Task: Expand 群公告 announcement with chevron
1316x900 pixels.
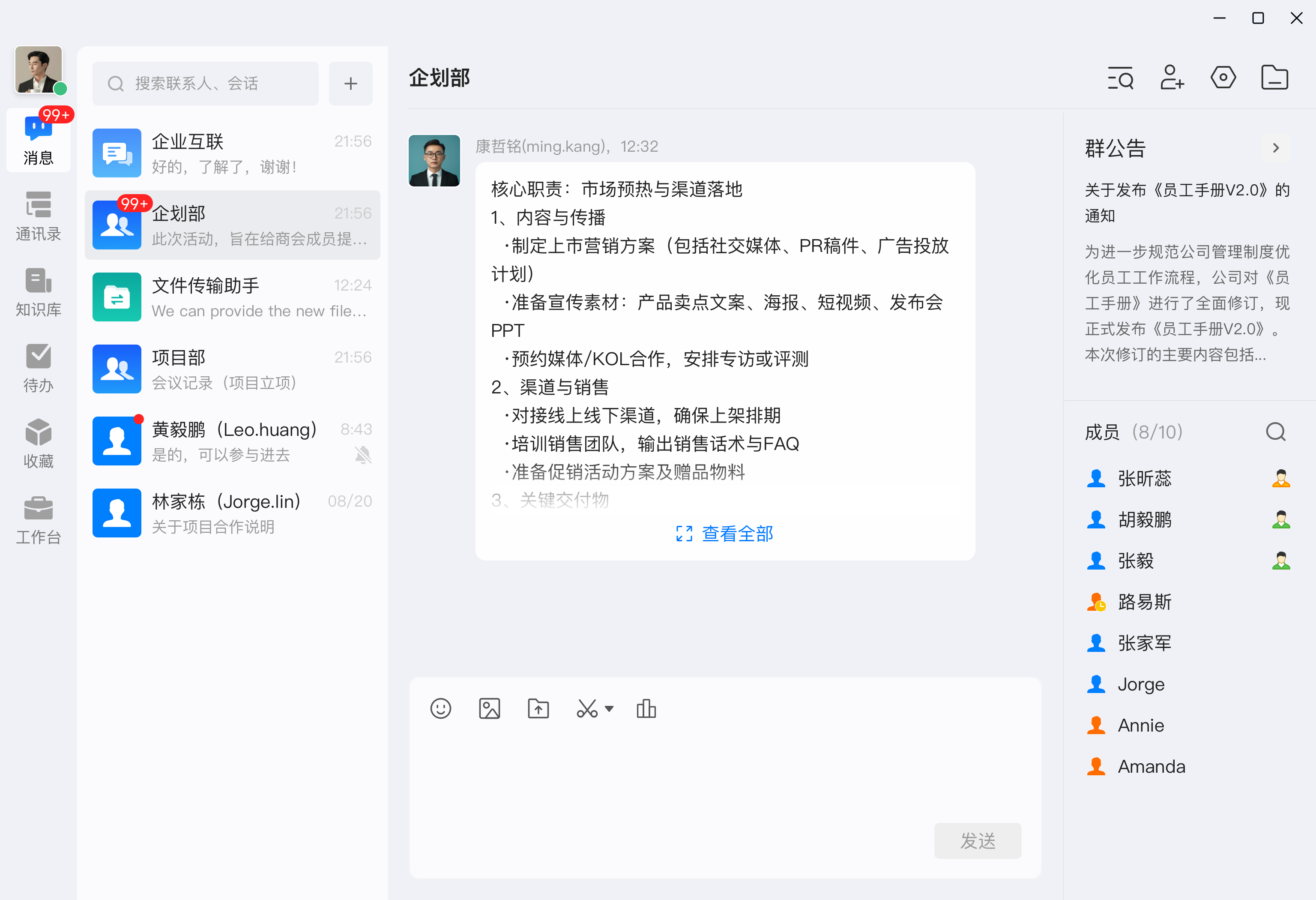Action: click(1276, 148)
